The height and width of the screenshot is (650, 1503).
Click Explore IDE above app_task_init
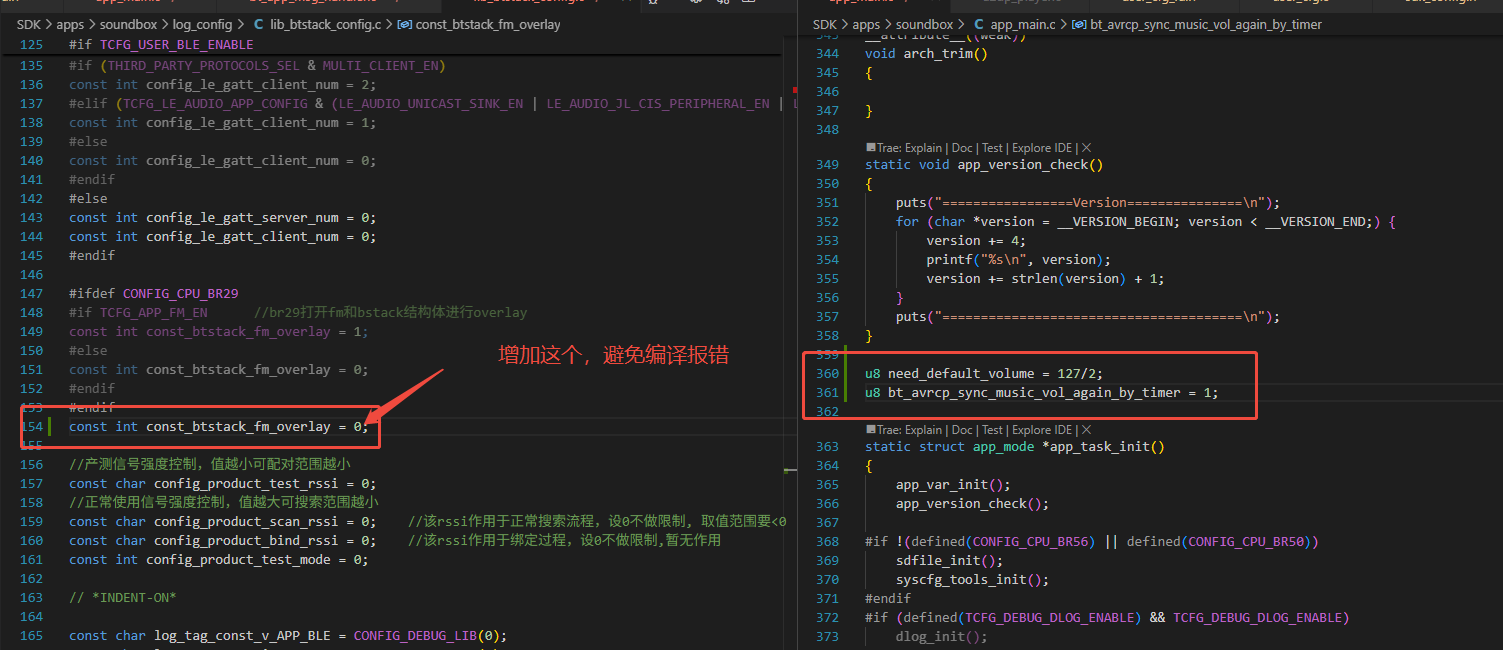1042,430
